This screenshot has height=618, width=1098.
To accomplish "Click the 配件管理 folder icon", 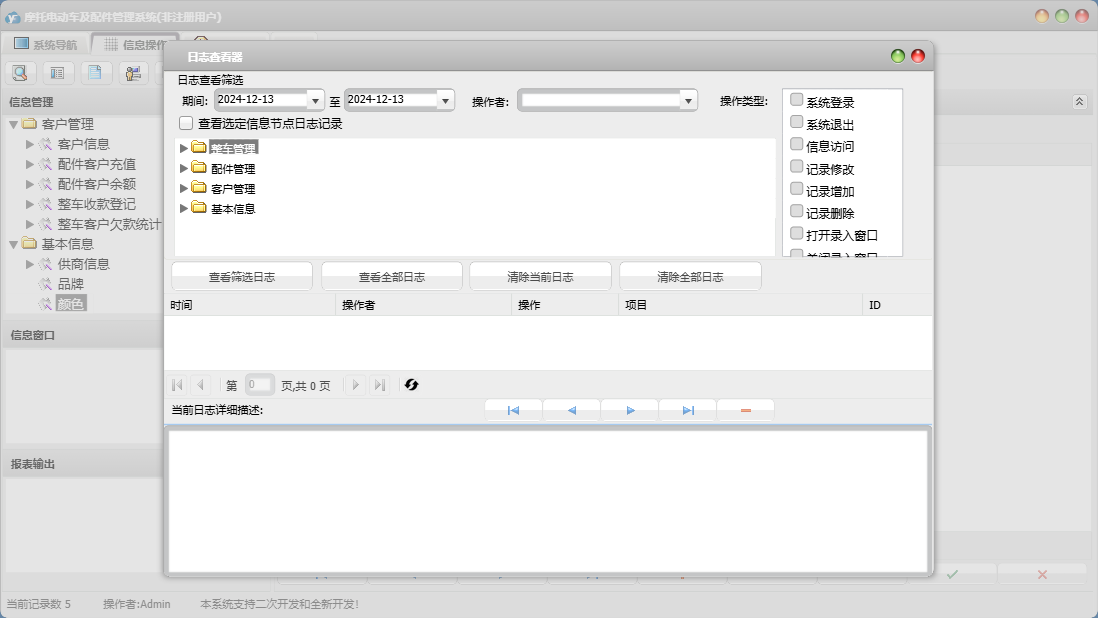I will click(x=199, y=167).
